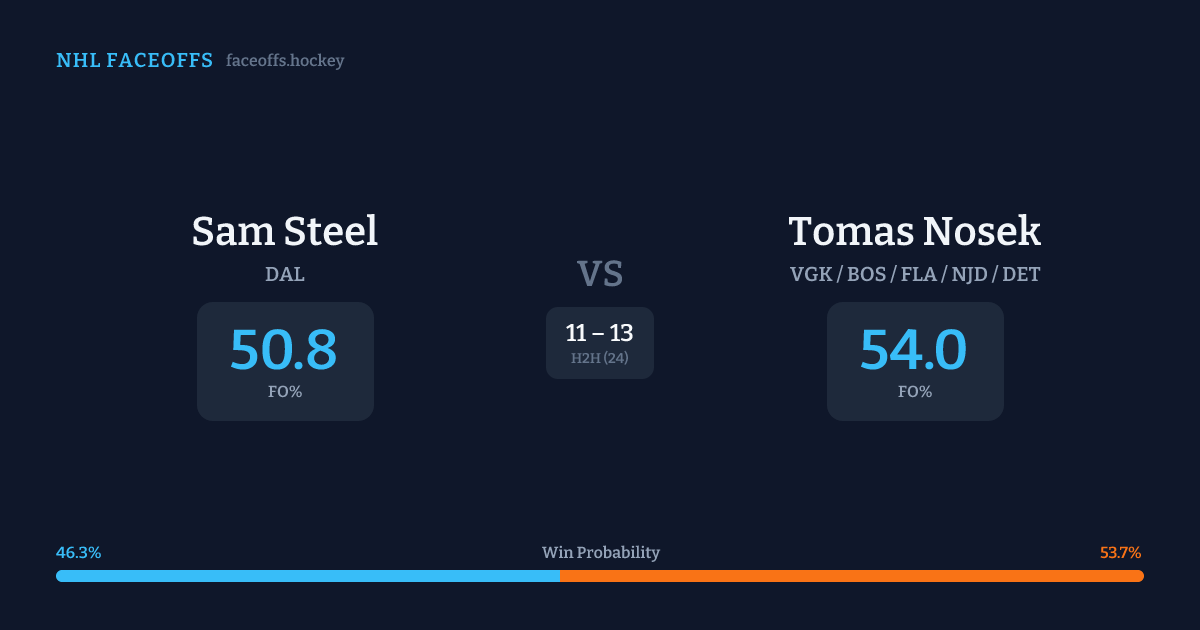Click the orange segment of the probability bar
This screenshot has width=1200, height=630.
(850, 576)
